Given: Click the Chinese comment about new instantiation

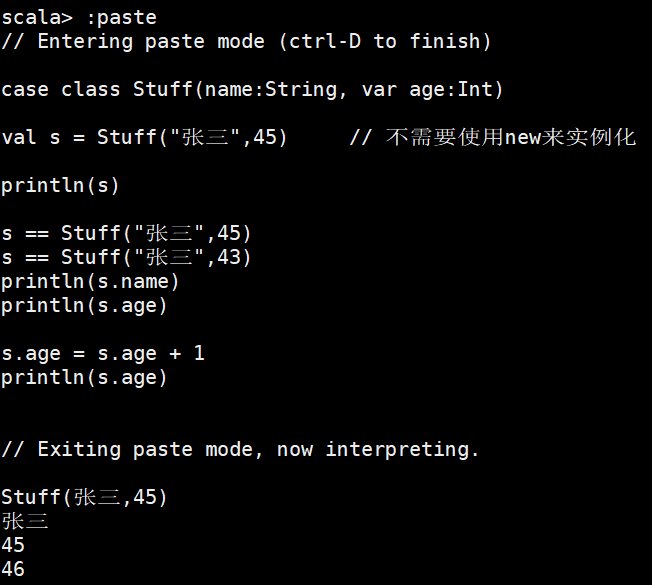Looking at the screenshot, I should (x=511, y=137).
